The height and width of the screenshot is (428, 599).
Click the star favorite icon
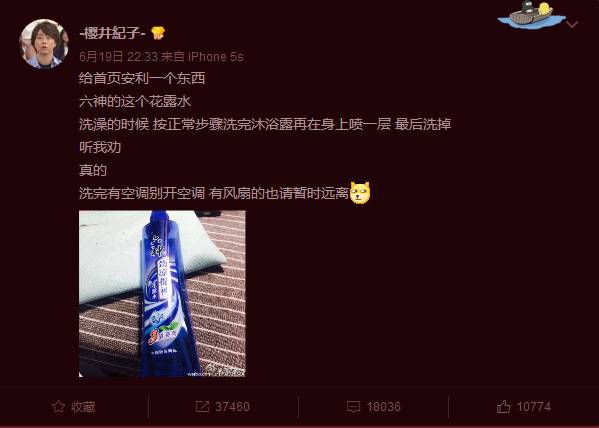58,406
